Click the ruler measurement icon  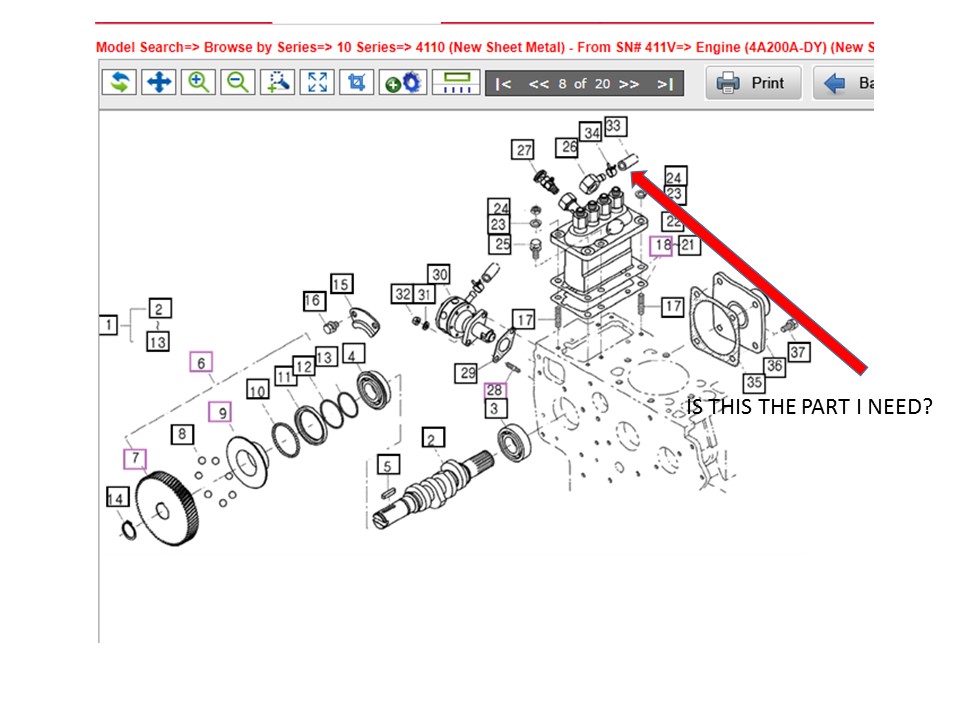tap(456, 82)
